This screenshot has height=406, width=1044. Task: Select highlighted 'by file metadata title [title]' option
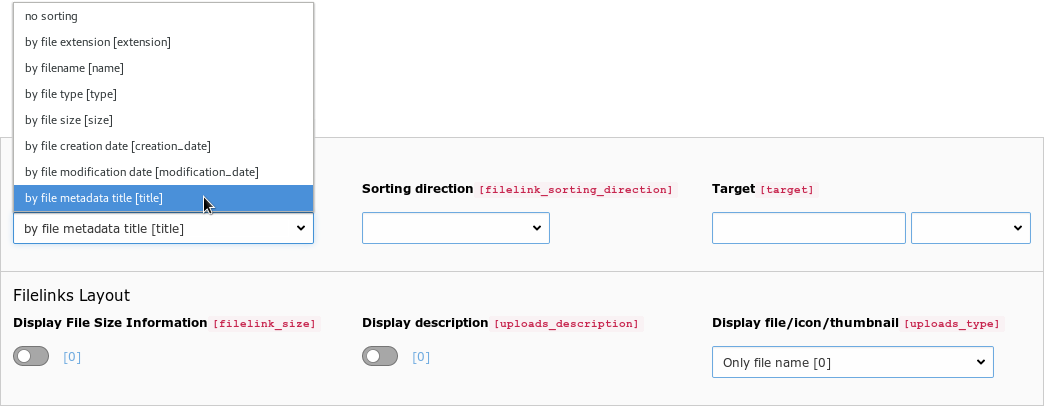pyautogui.click(x=93, y=198)
